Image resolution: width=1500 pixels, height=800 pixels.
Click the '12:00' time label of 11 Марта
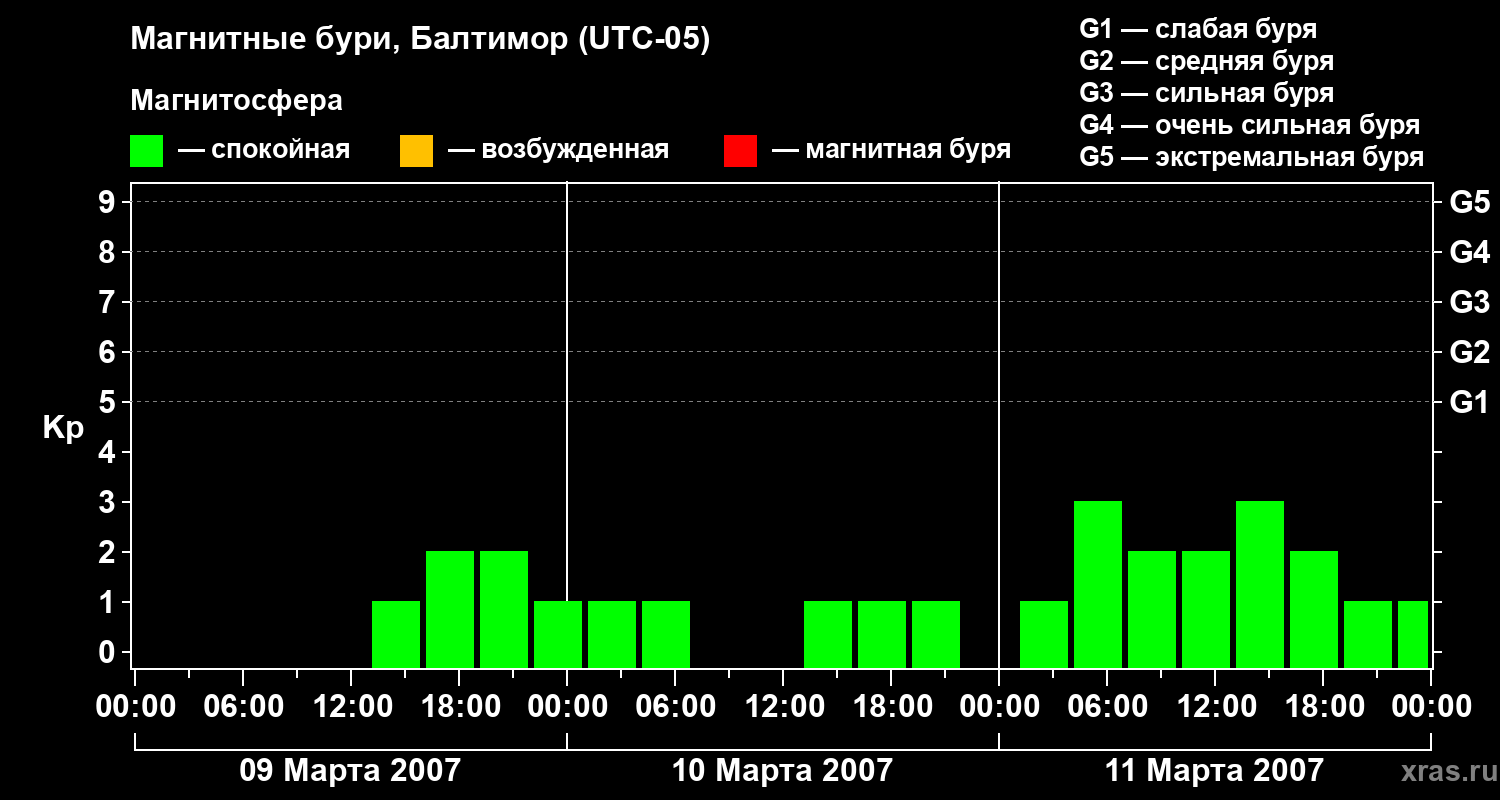point(1215,706)
